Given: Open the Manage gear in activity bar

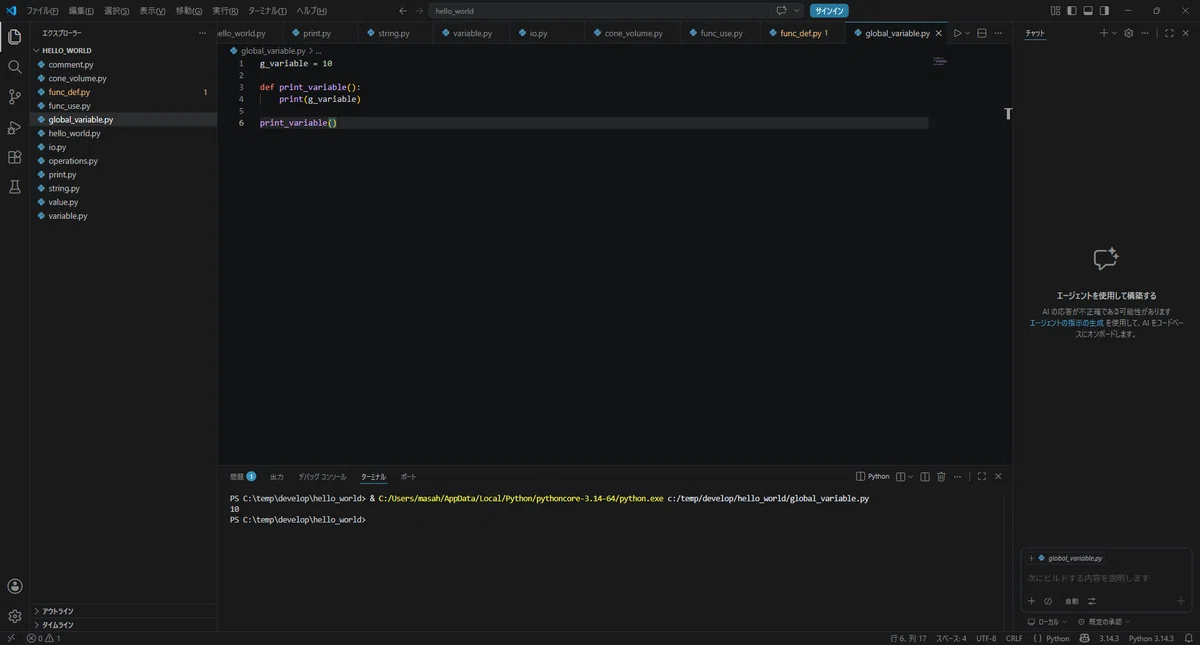Looking at the screenshot, I should click(x=14, y=616).
